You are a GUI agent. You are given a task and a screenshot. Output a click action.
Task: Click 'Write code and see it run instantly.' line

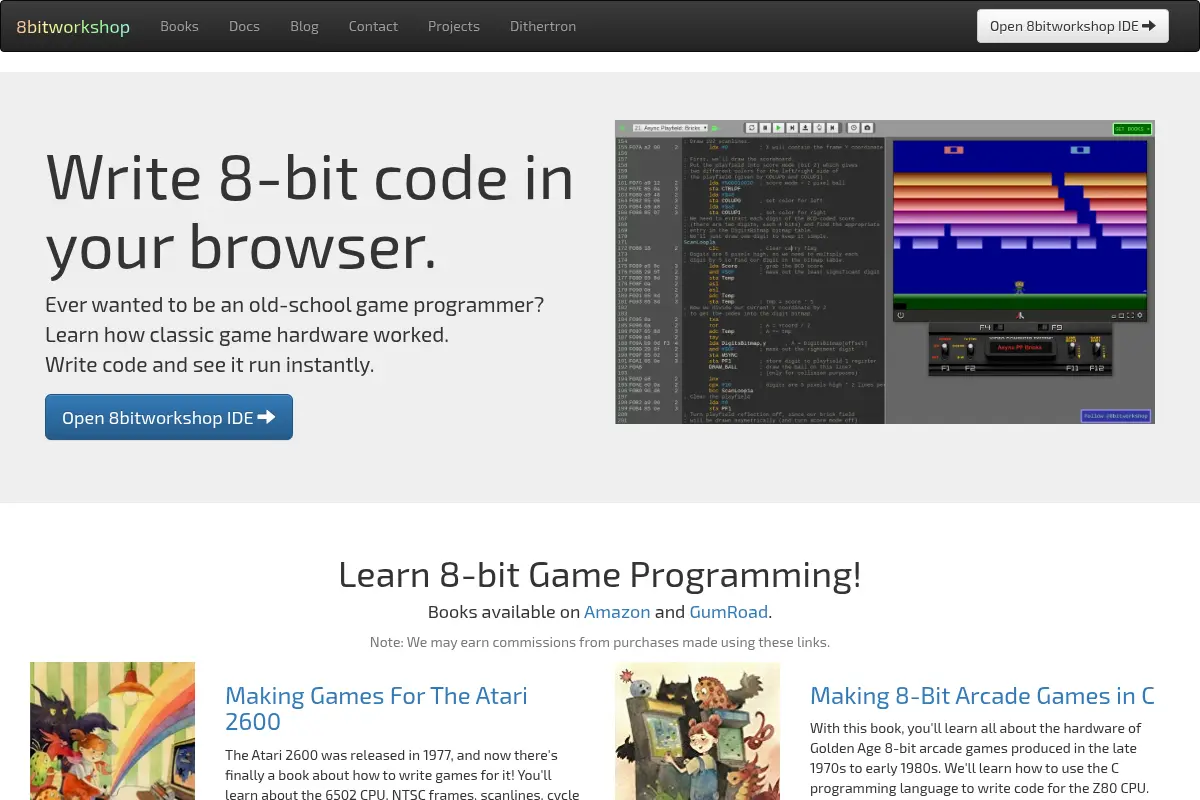click(x=210, y=365)
